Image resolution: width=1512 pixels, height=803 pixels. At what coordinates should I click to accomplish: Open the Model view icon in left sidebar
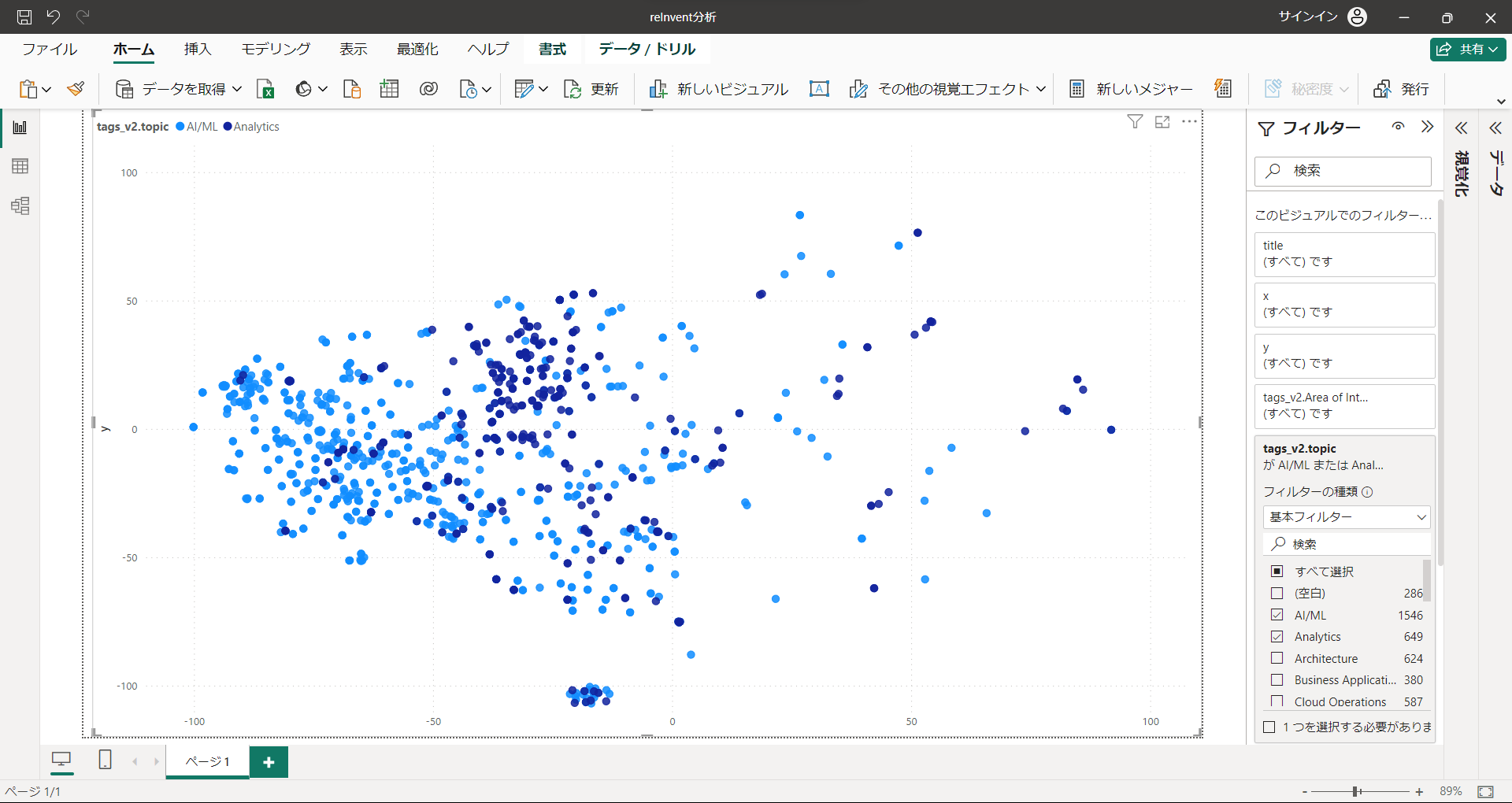[x=20, y=206]
